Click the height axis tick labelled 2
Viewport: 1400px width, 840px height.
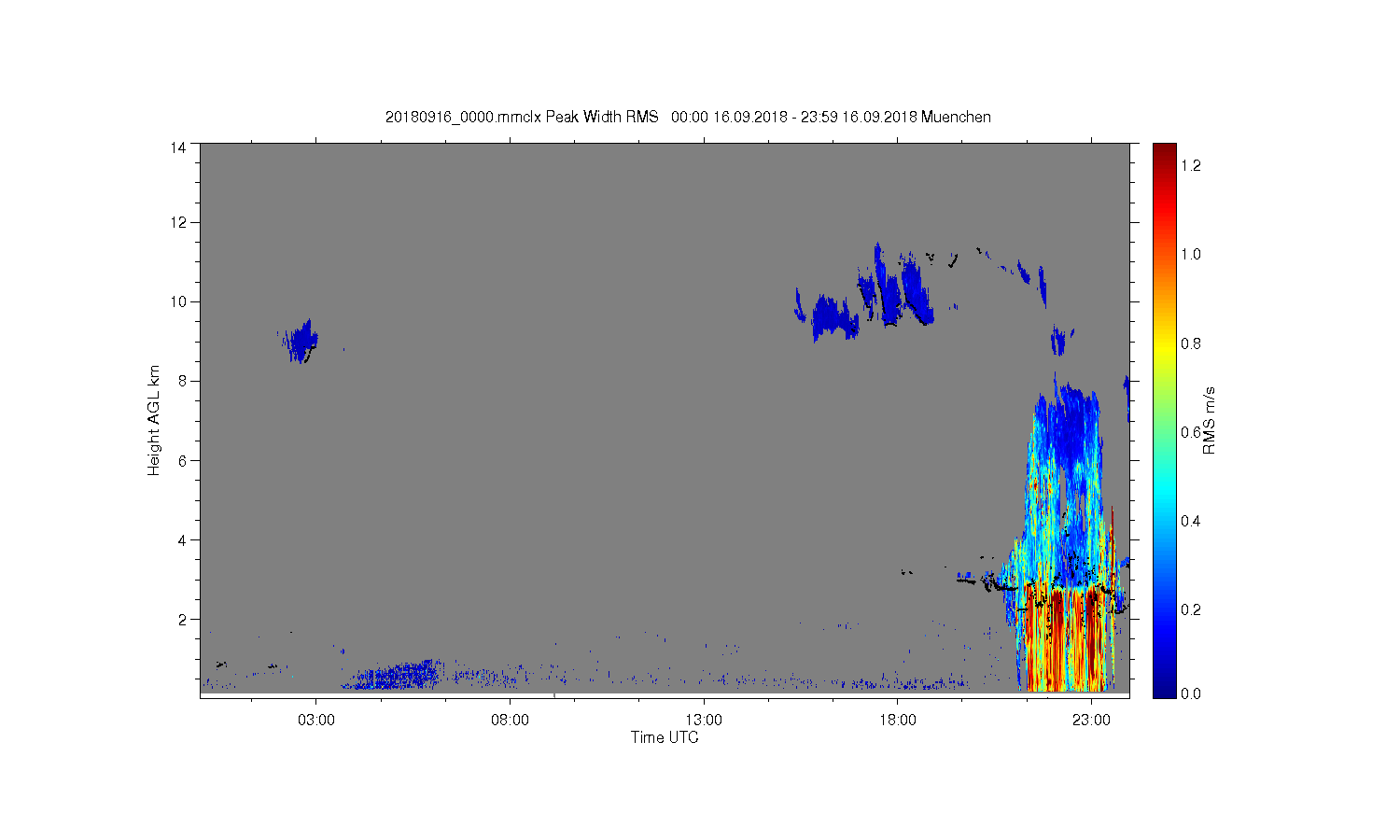(183, 619)
